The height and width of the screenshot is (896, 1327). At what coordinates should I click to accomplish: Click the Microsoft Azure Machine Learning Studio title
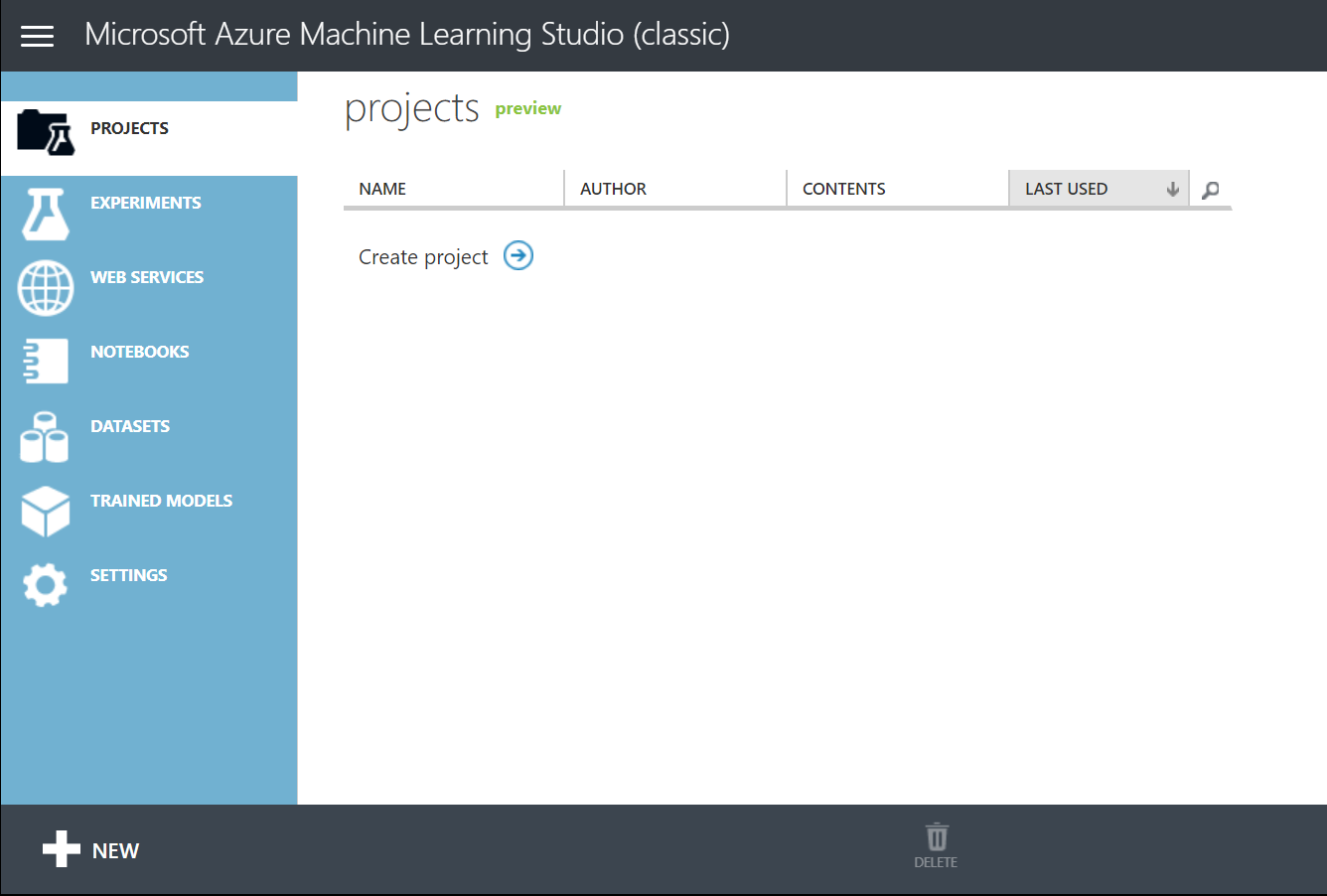tap(407, 35)
